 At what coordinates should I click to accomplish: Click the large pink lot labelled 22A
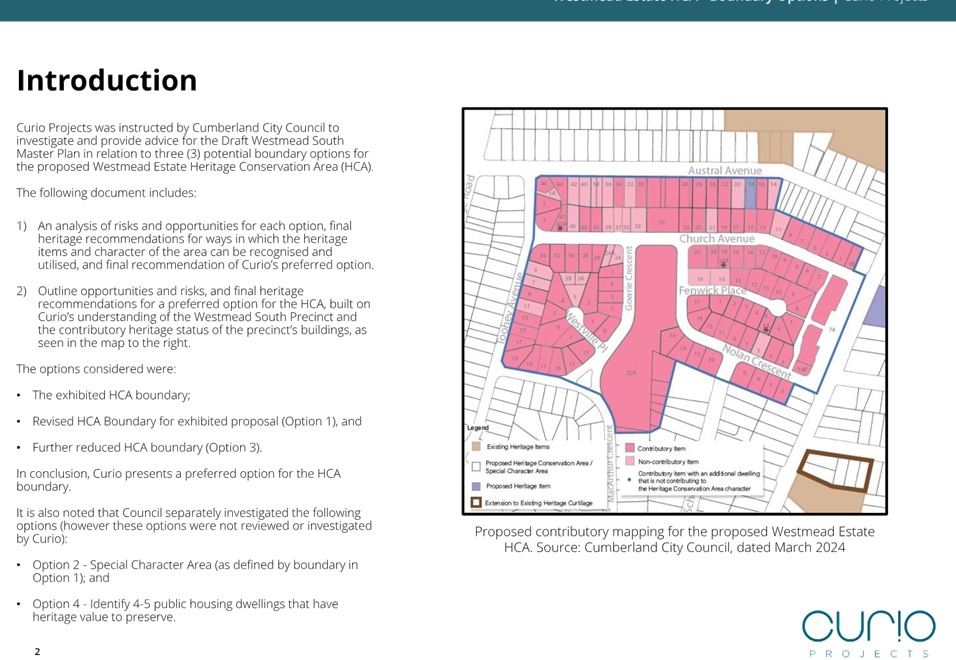(632, 372)
